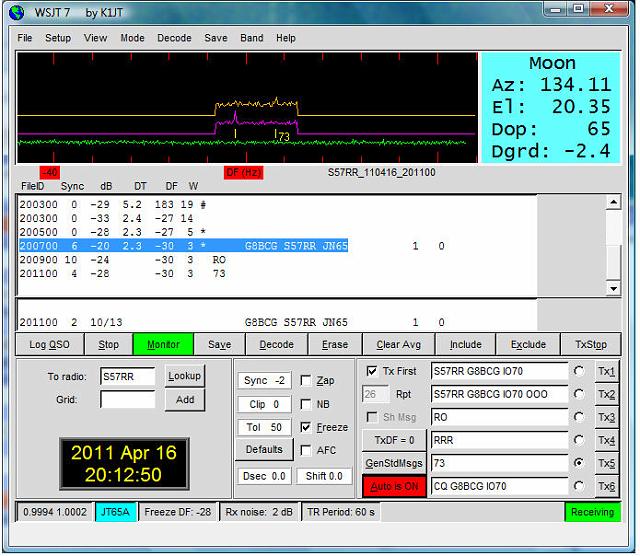Enable the Zap checkbox

coord(306,380)
